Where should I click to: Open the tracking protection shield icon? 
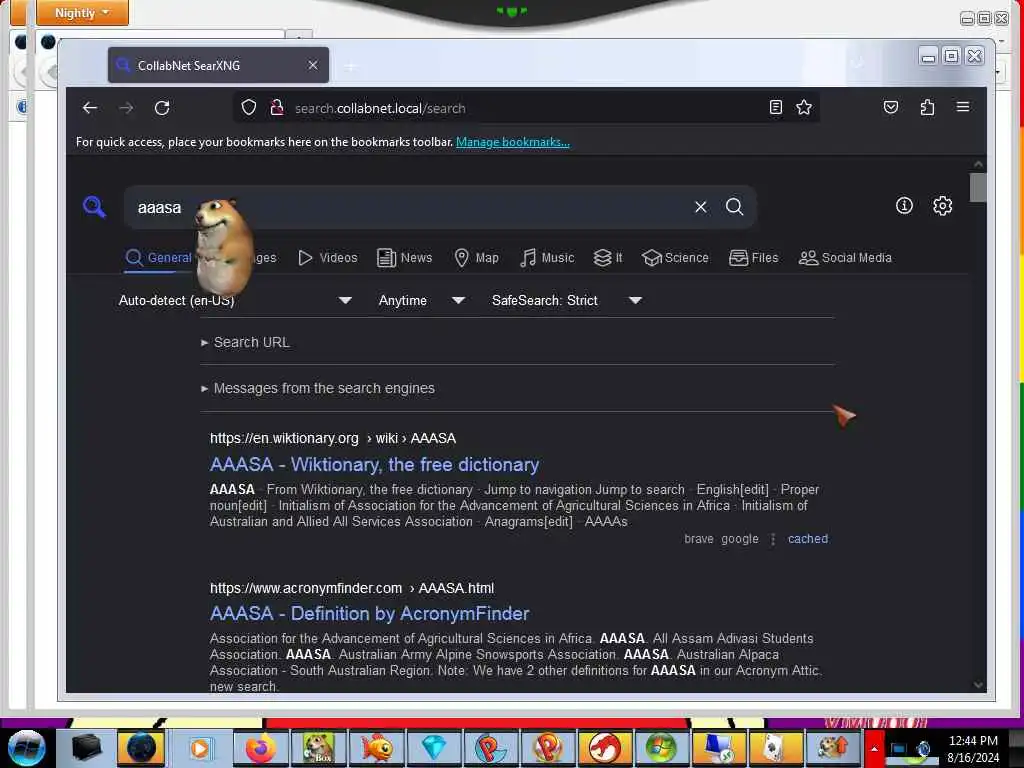click(249, 107)
